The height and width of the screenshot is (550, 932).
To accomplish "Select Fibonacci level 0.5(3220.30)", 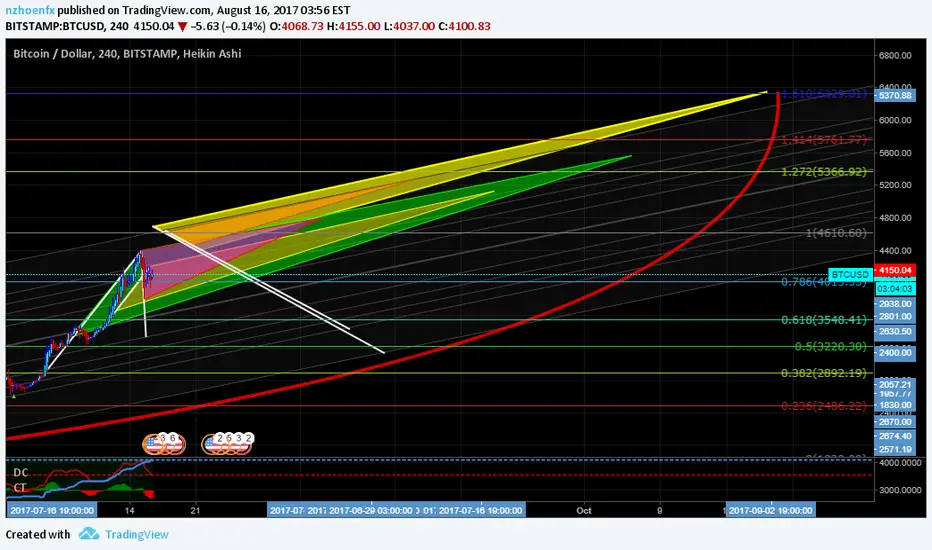I will [830, 346].
